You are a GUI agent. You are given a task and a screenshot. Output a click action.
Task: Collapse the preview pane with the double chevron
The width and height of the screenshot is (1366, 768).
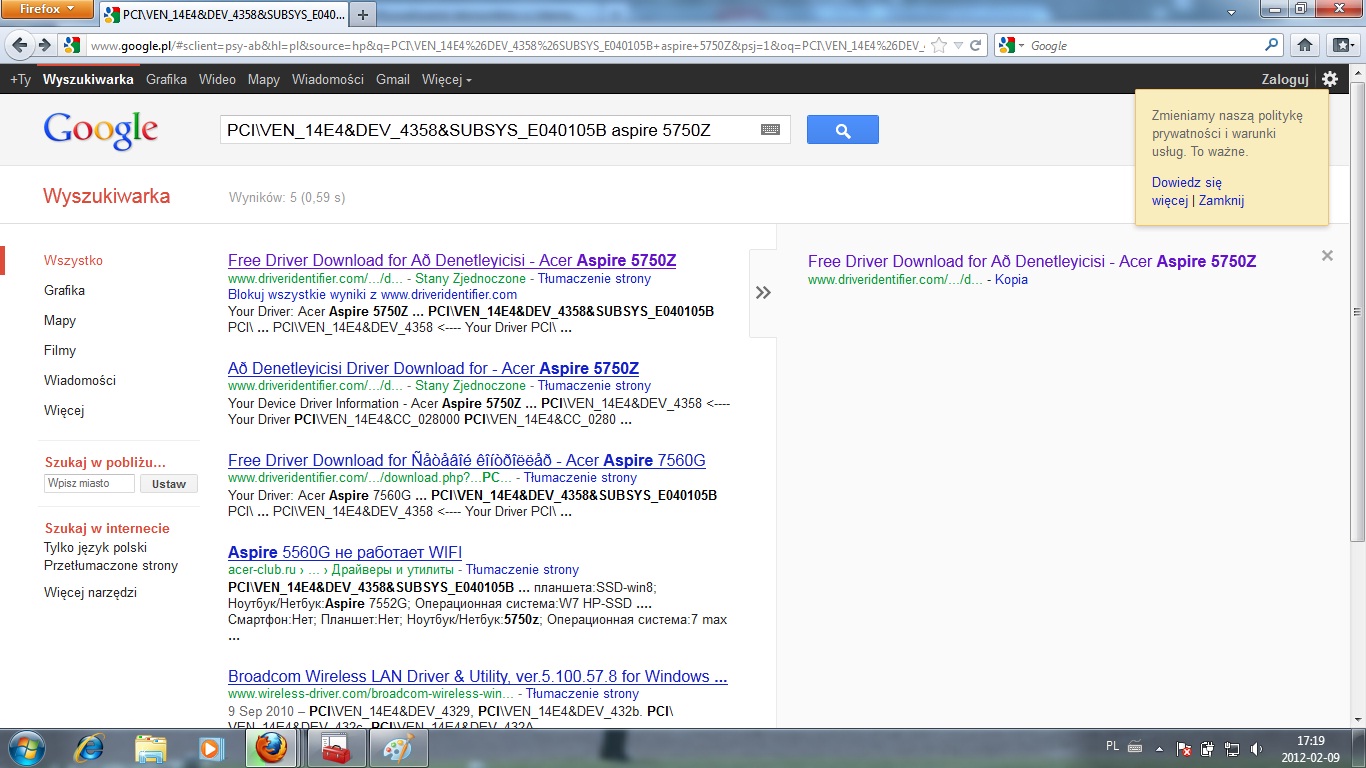(x=763, y=293)
